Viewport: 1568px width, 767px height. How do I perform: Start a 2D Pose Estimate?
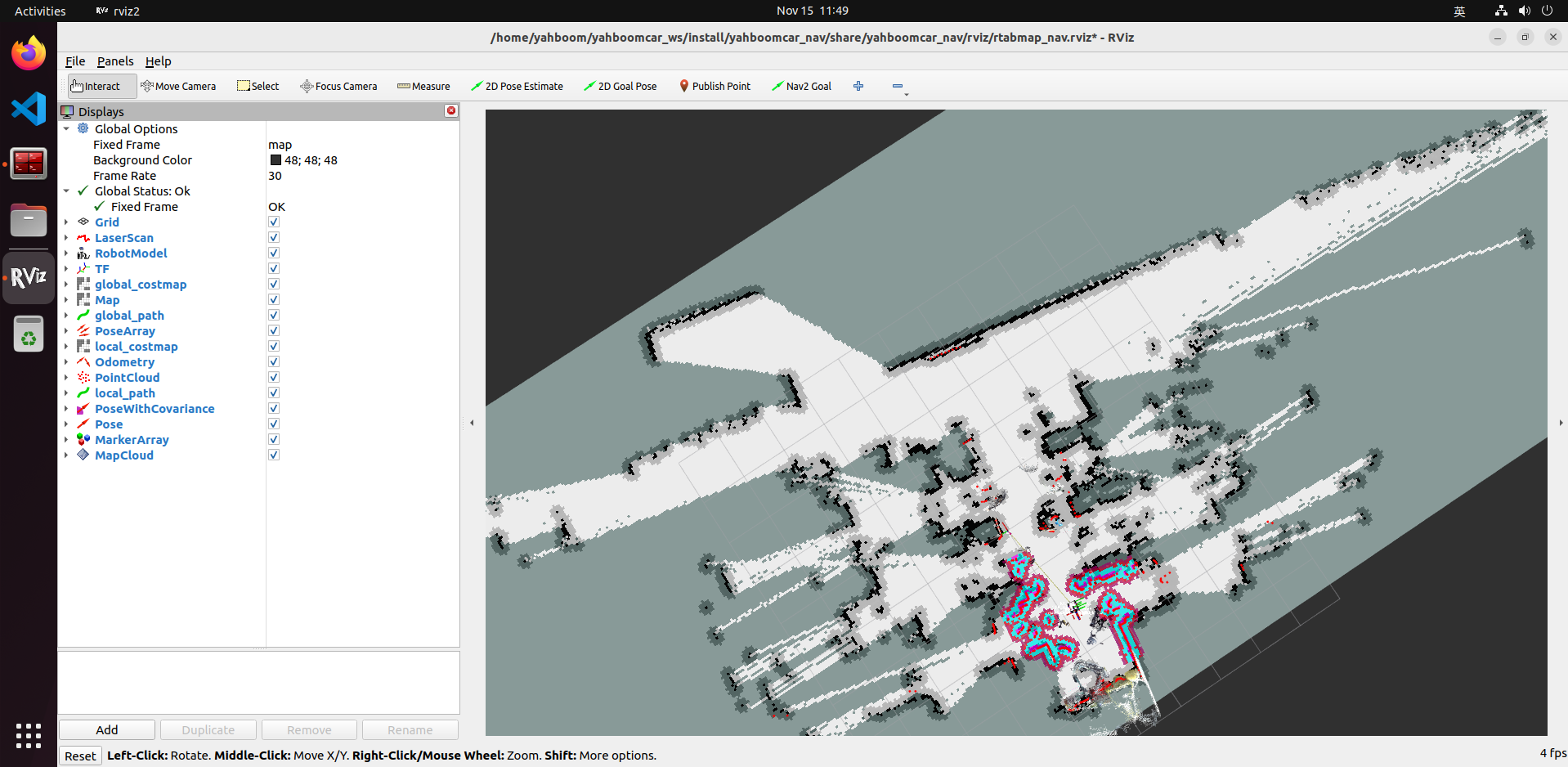[517, 86]
